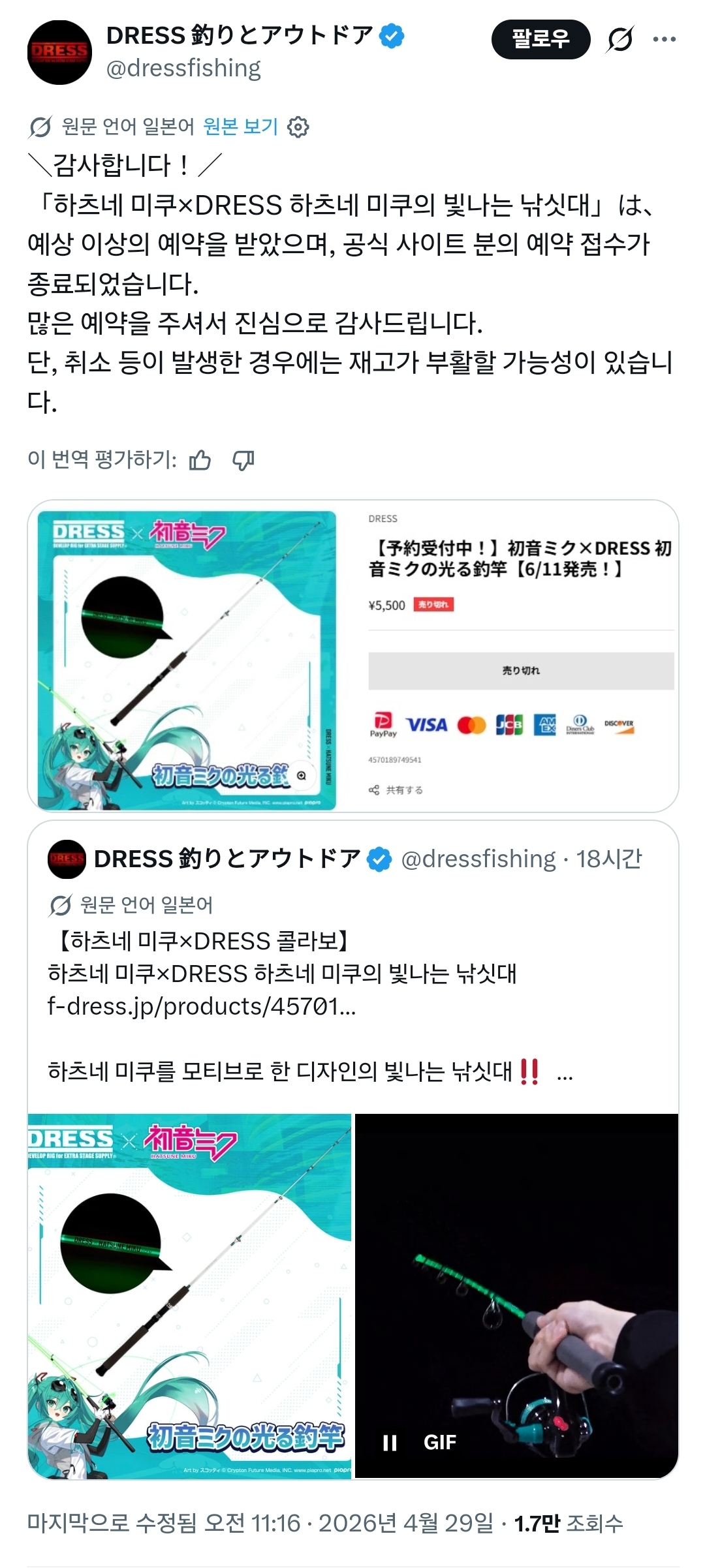705x1568 pixels.
Task: Pause the glowing rod GIF
Action: 390,1443
